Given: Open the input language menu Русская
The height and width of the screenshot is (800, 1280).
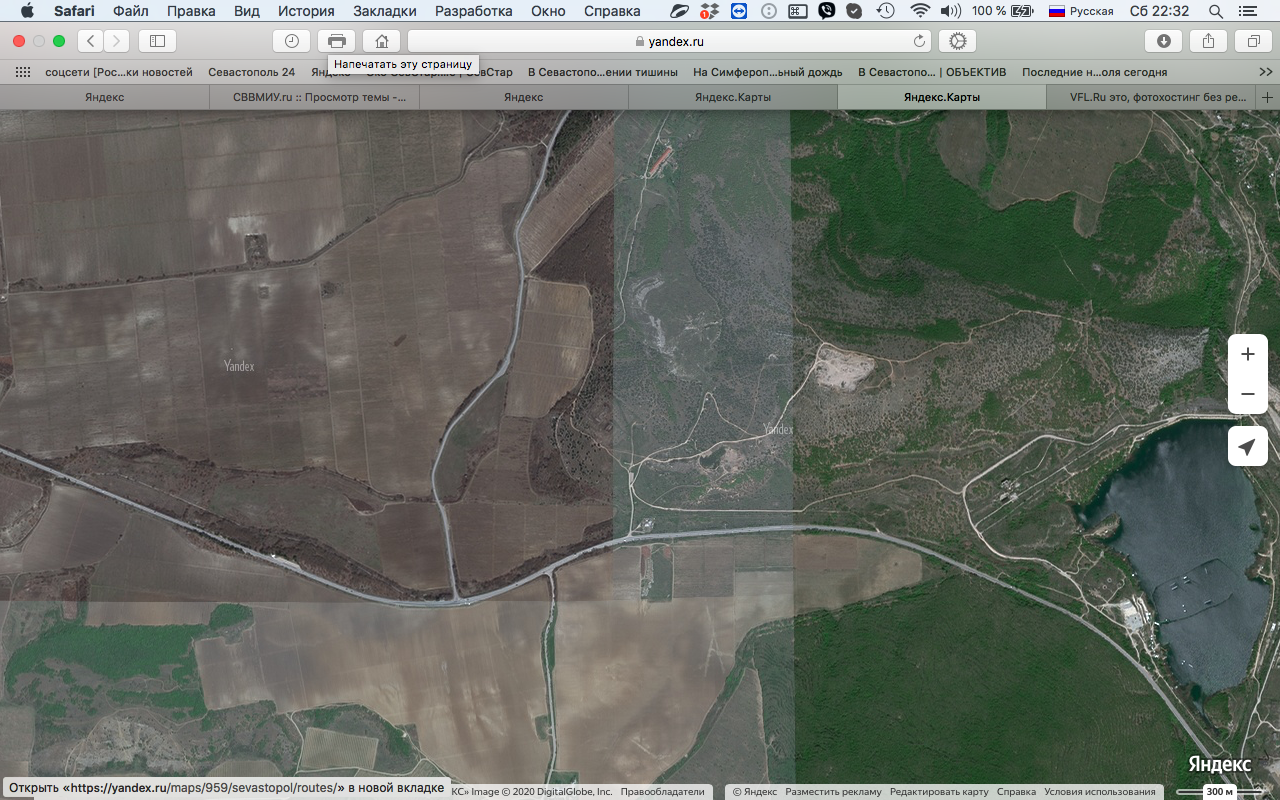Looking at the screenshot, I should tap(1081, 11).
